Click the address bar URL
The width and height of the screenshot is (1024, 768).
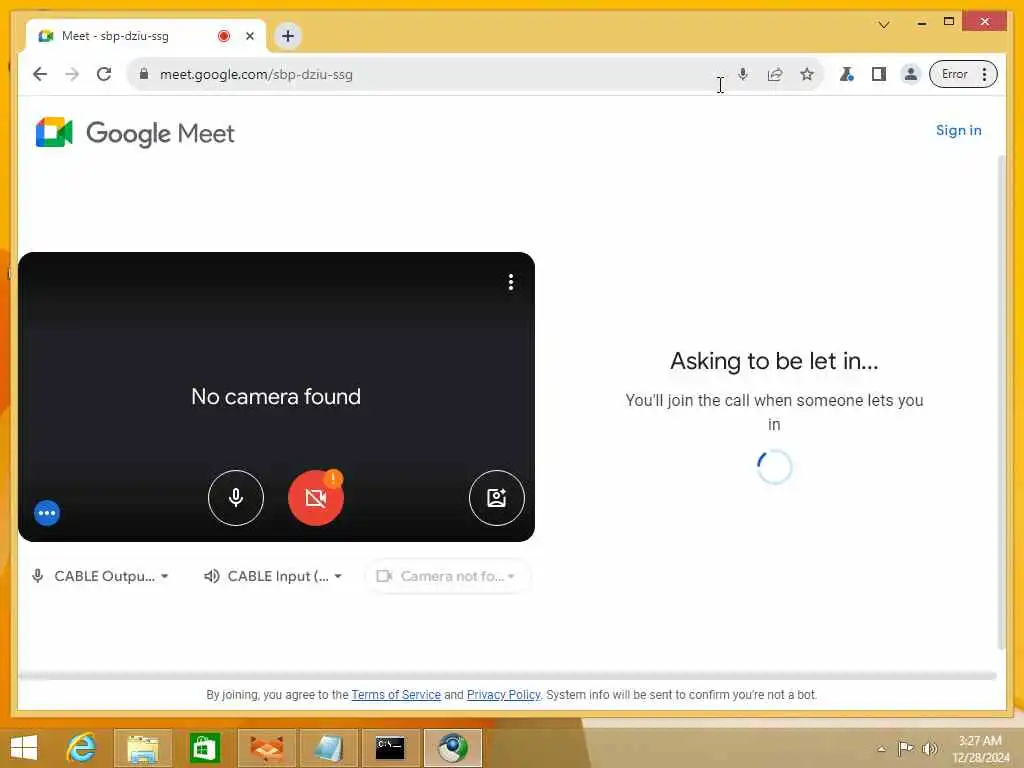point(256,74)
